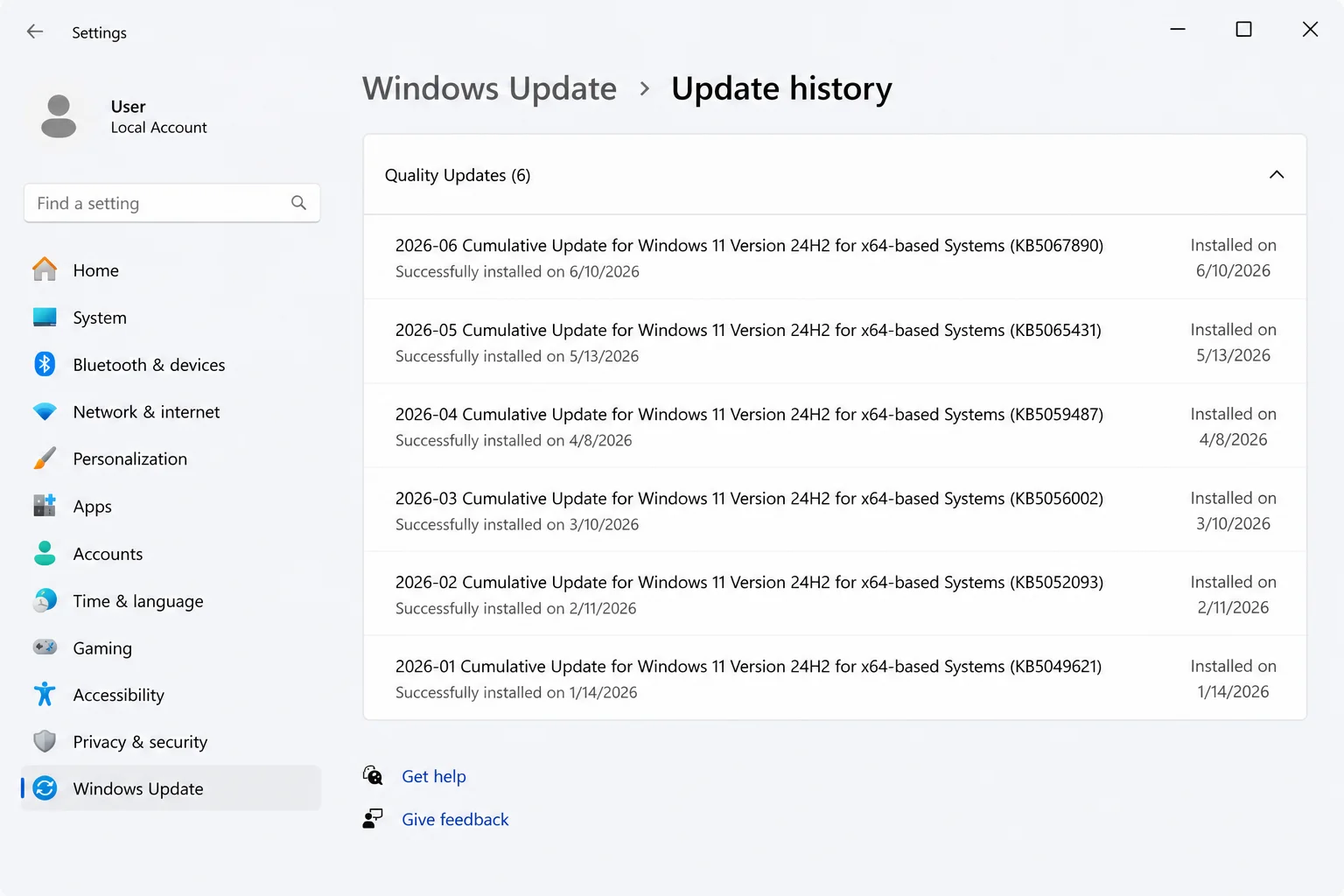Select update KB5052093 entry
Viewport: 1344px width, 896px height.
tap(835, 593)
